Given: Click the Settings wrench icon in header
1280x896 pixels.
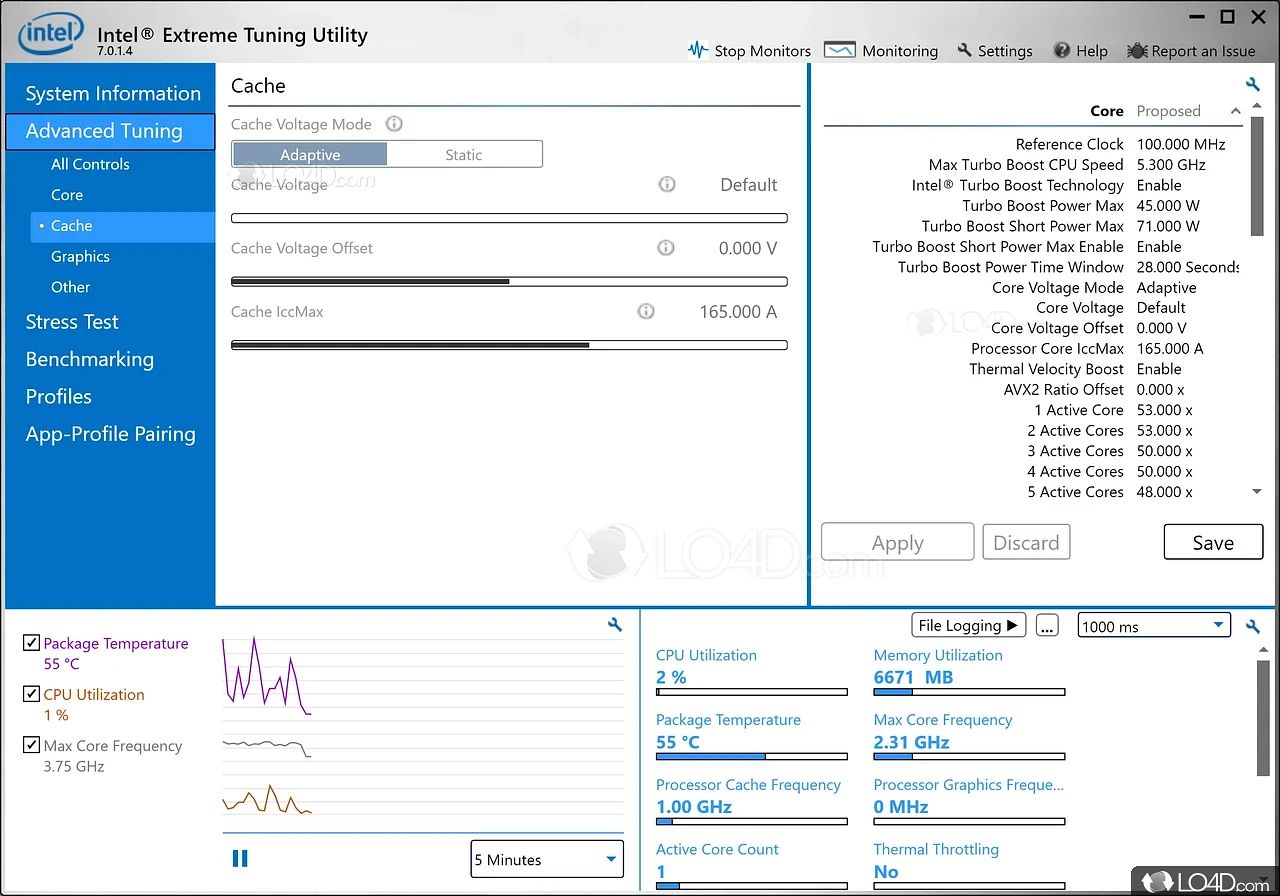Looking at the screenshot, I should (x=964, y=50).
